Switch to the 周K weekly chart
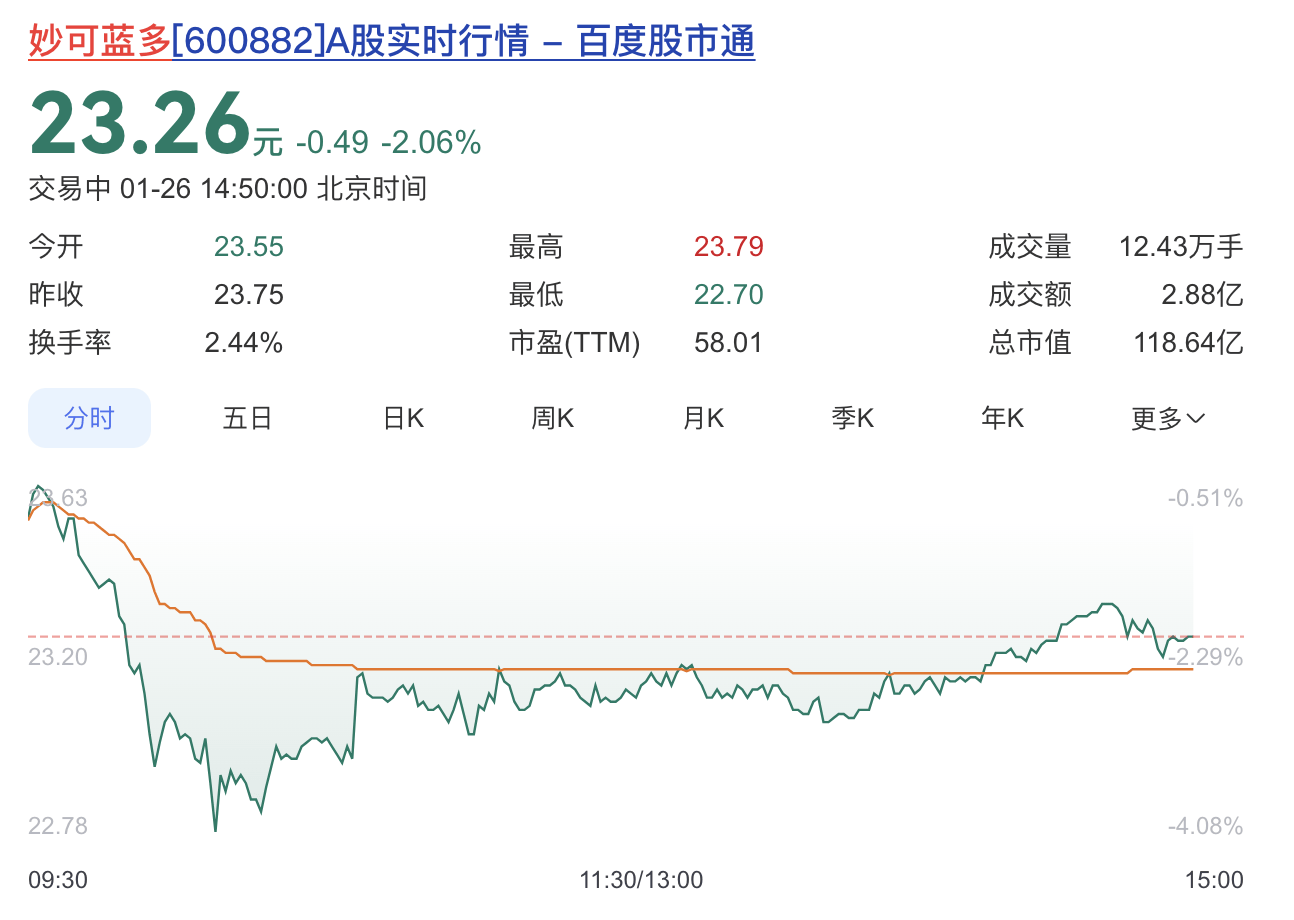The image size is (1294, 920). pos(551,418)
